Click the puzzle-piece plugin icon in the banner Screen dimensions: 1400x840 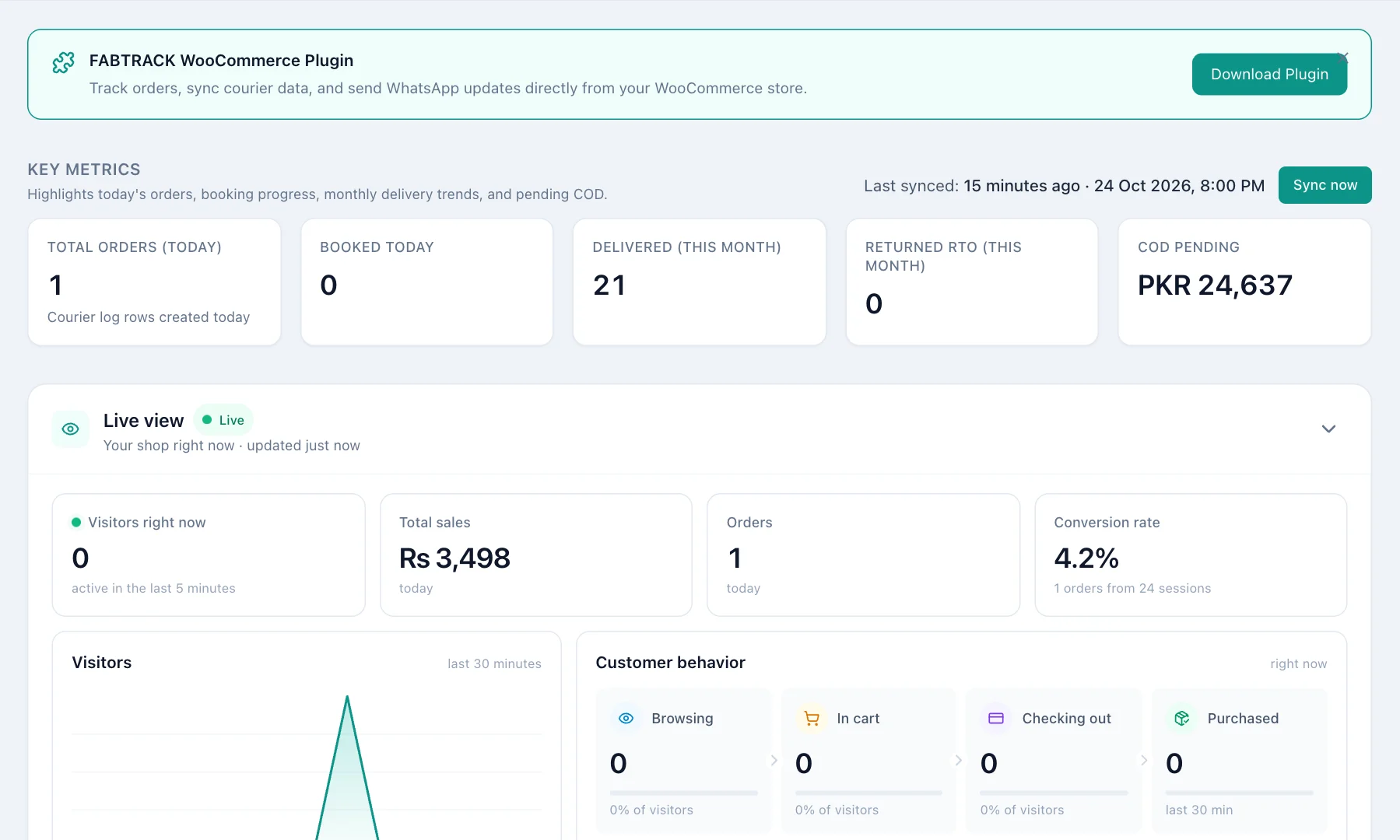(63, 62)
